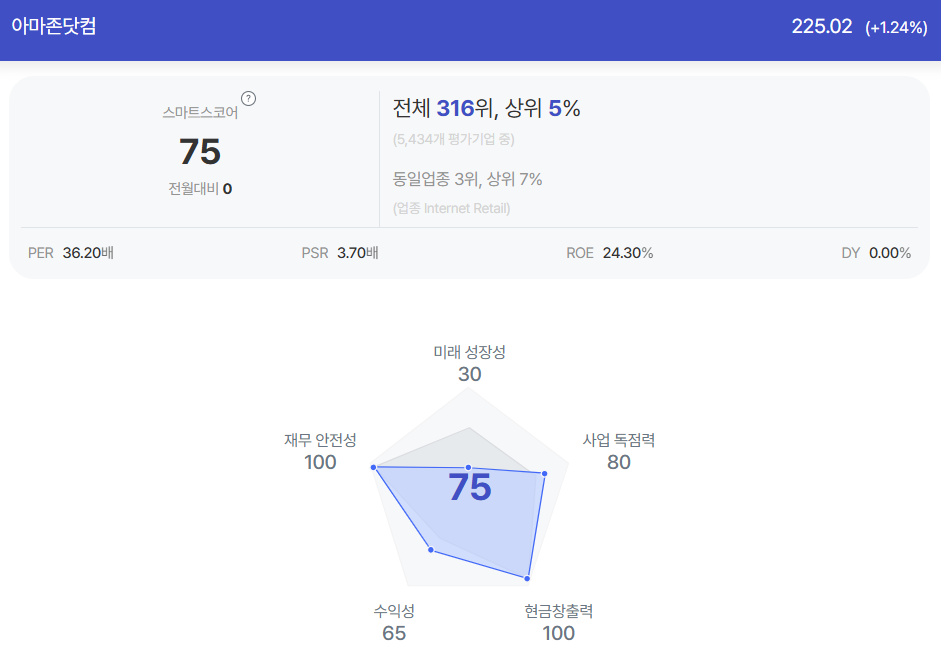This screenshot has height=666, width=941.
Task: Click the 수익성 radar axis label
Action: [x=394, y=611]
